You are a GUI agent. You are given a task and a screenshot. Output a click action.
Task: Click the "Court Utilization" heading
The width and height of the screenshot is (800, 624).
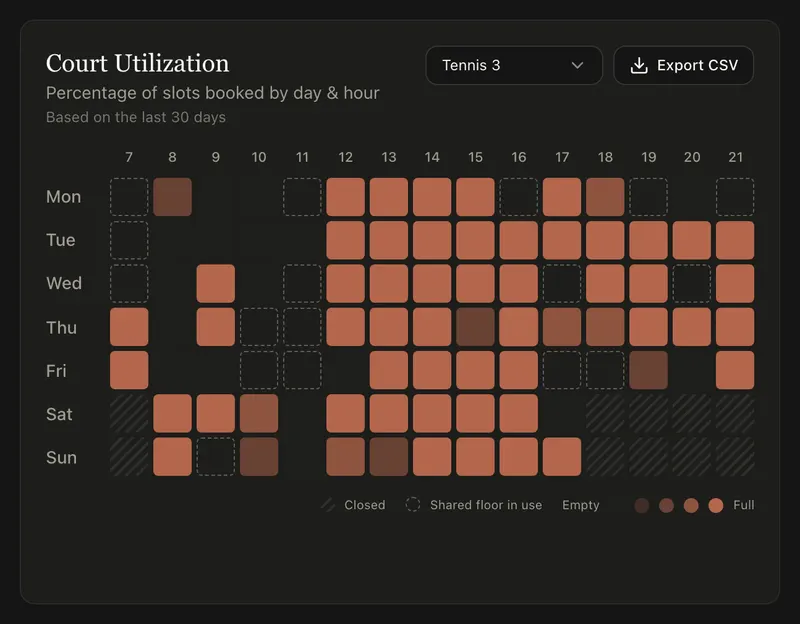click(137, 64)
